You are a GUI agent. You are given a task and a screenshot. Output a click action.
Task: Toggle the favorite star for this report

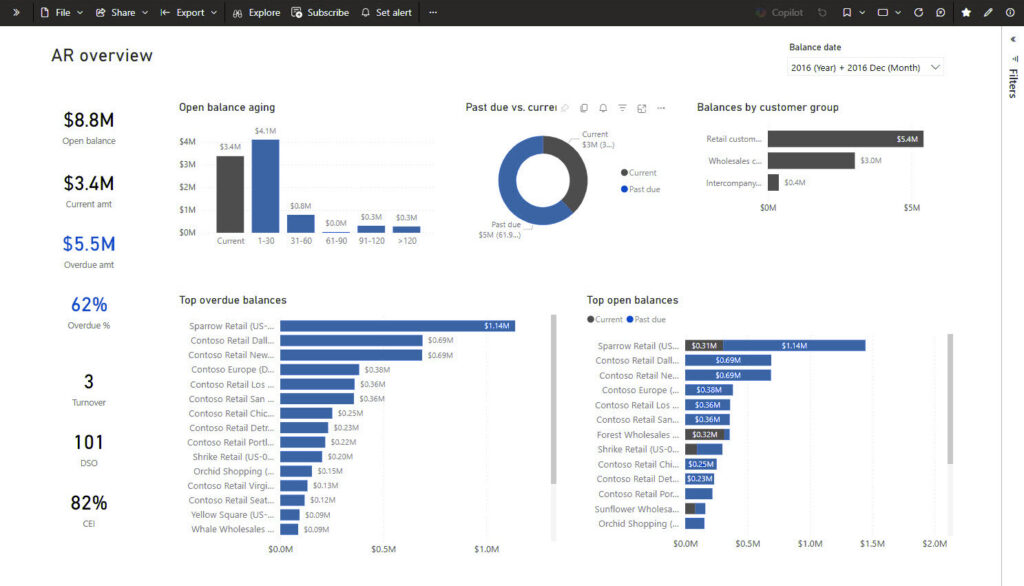pos(966,13)
